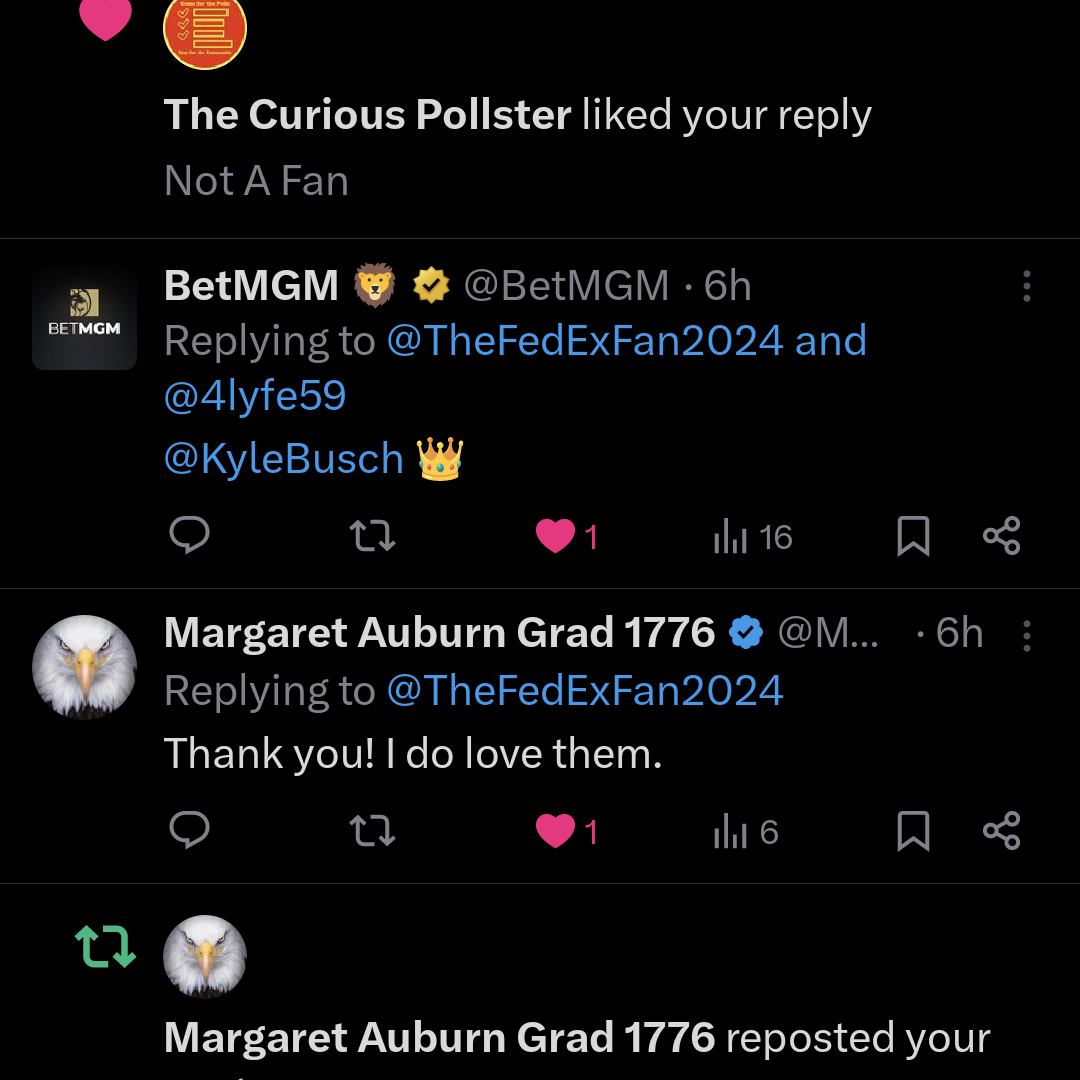This screenshot has height=1080, width=1080.
Task: Unlike Margaret's 'Thank you' tweet
Action: (556, 831)
